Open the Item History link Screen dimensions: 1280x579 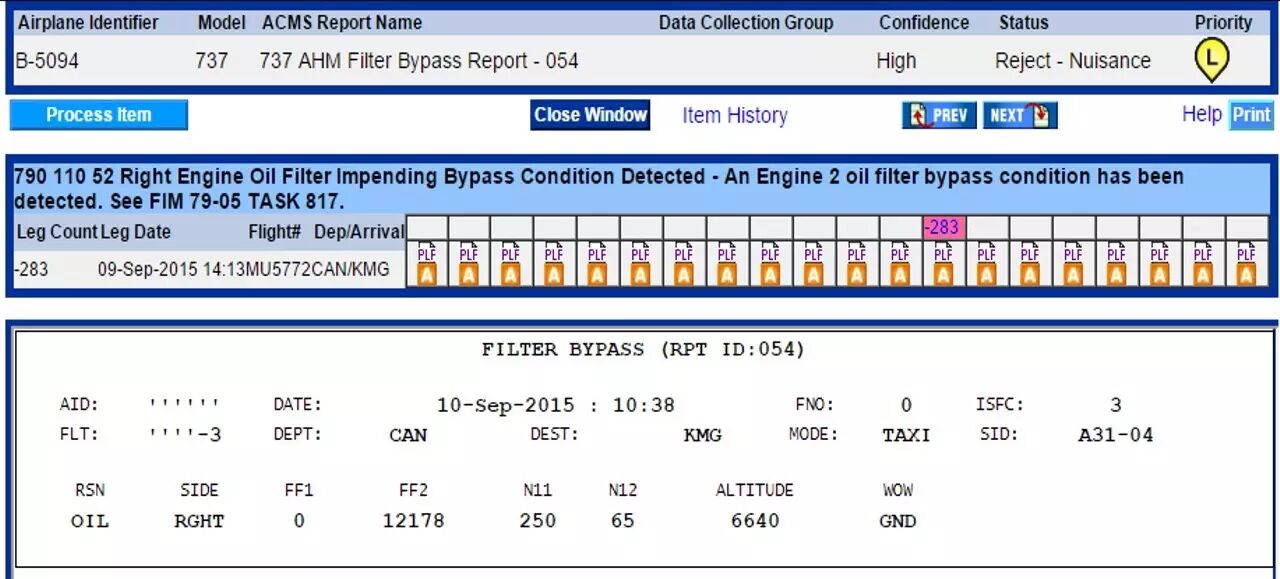(734, 115)
